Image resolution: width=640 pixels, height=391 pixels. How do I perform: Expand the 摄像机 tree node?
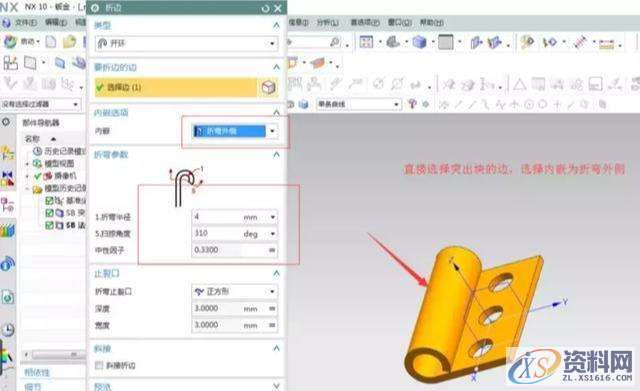tap(27, 176)
